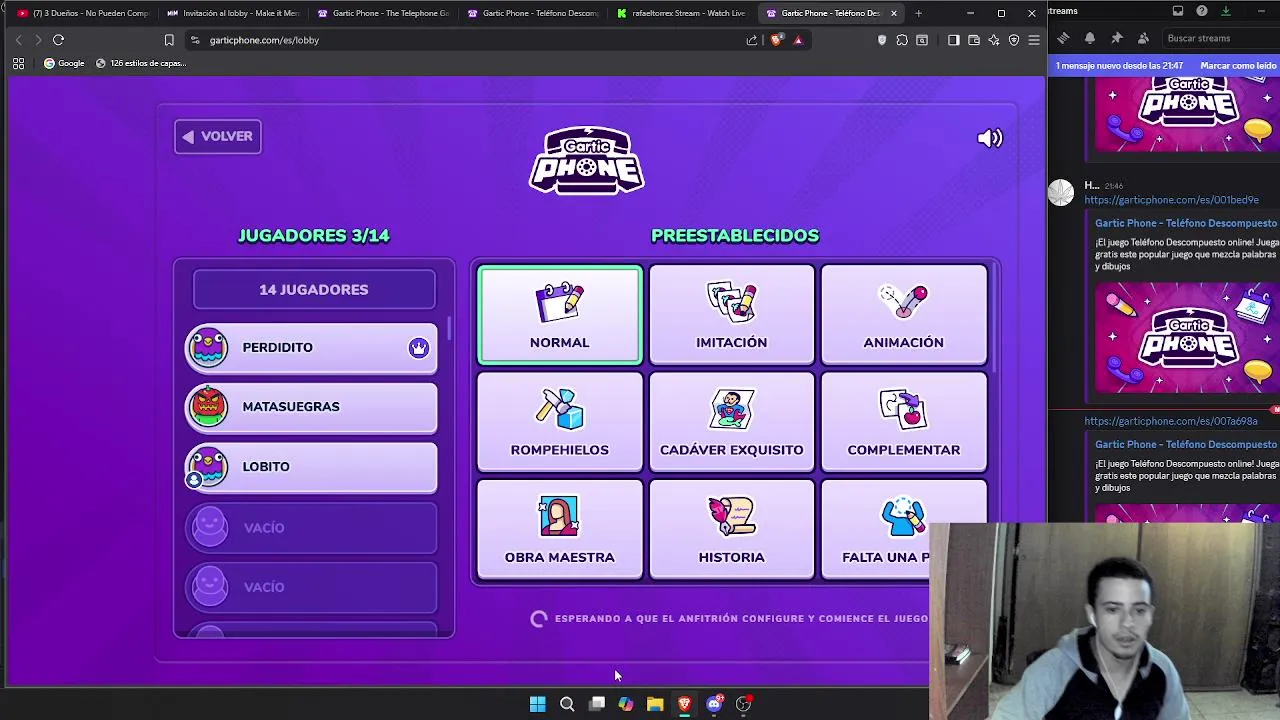
Task: Switch to the Invitación al lobby tab
Action: (233, 13)
